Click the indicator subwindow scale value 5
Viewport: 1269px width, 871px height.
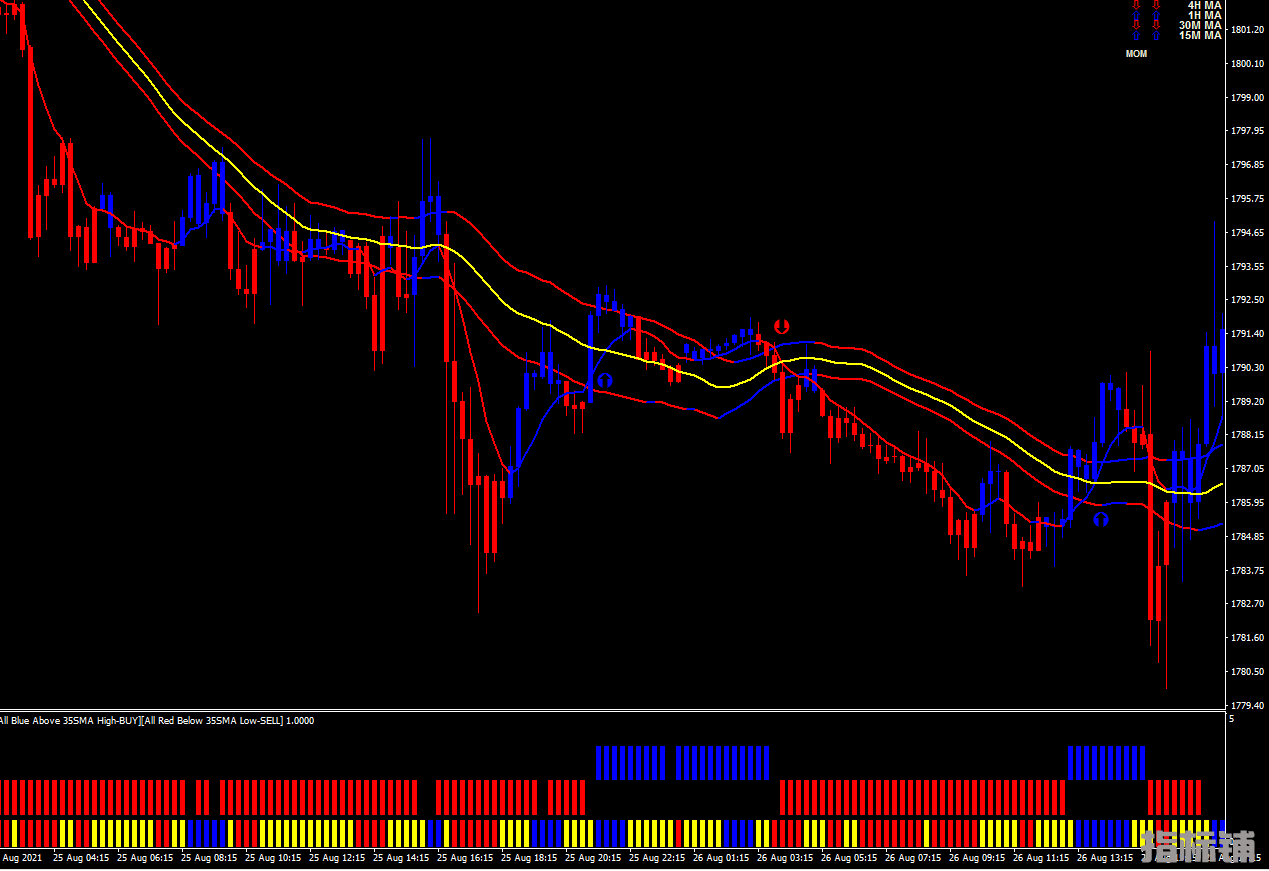[1231, 719]
